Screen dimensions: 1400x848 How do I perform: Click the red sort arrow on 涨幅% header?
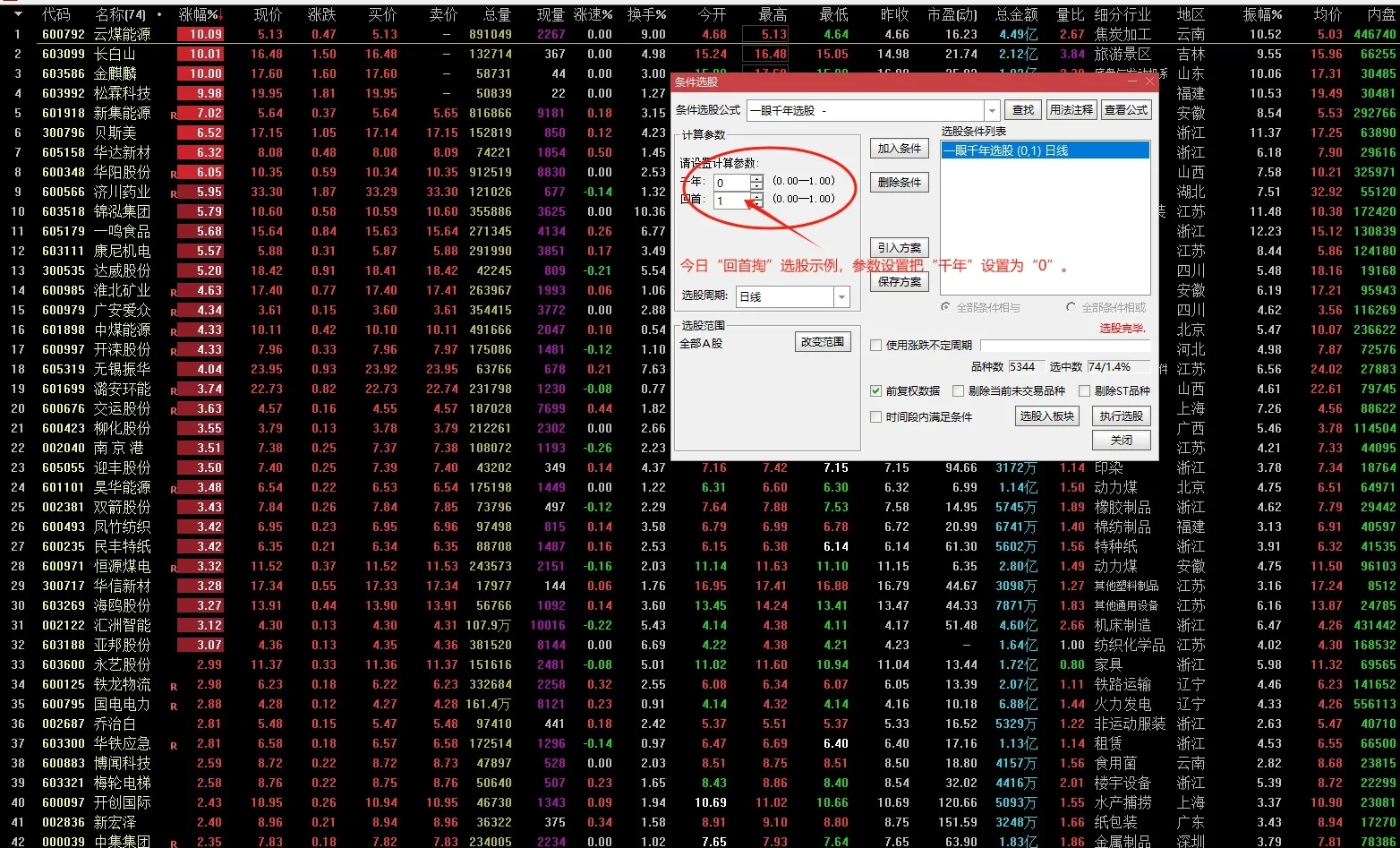[221, 15]
